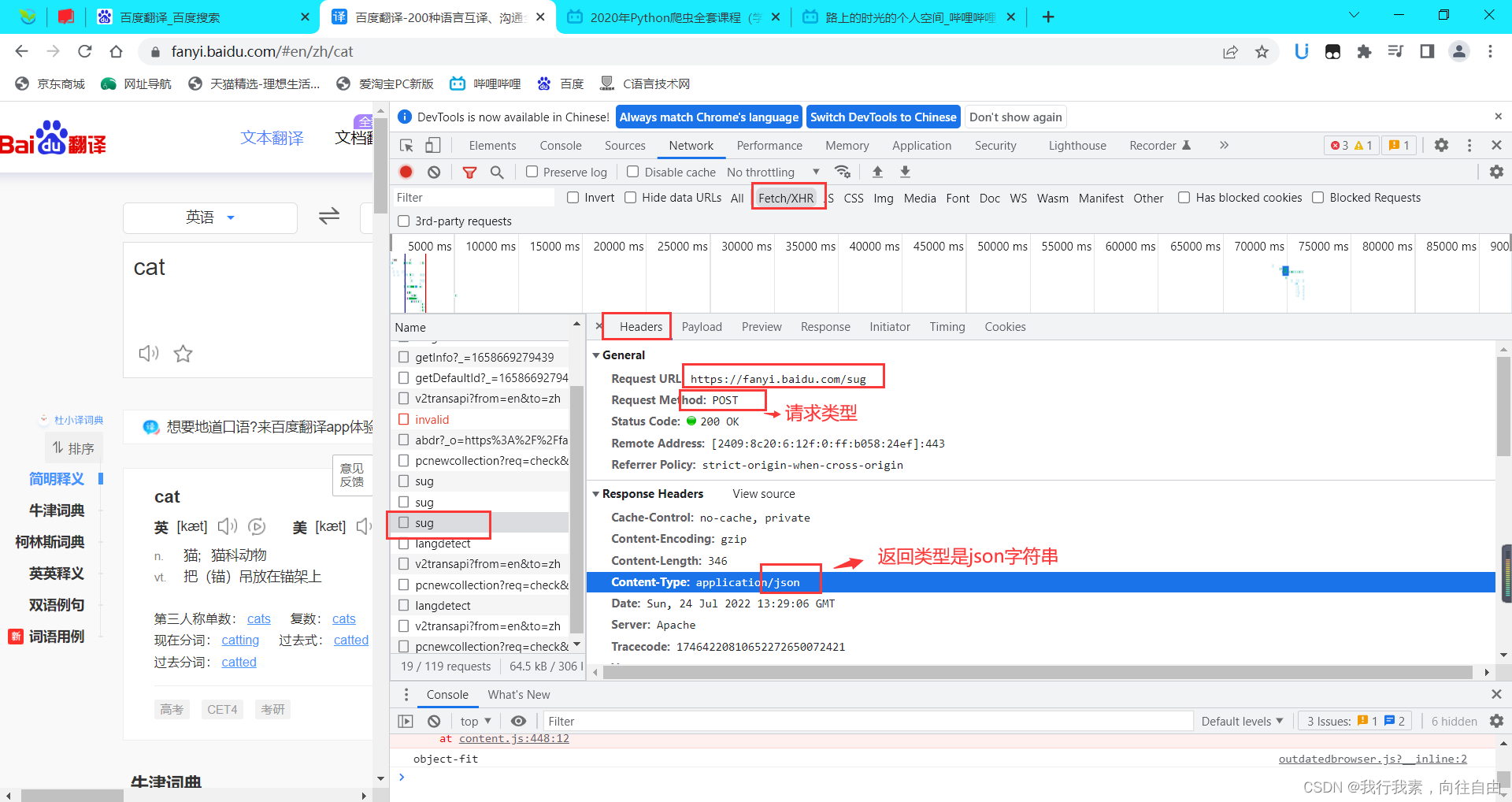Open Chrome tab search chevron
Image resolution: width=1512 pixels, height=802 pixels.
[x=1354, y=15]
